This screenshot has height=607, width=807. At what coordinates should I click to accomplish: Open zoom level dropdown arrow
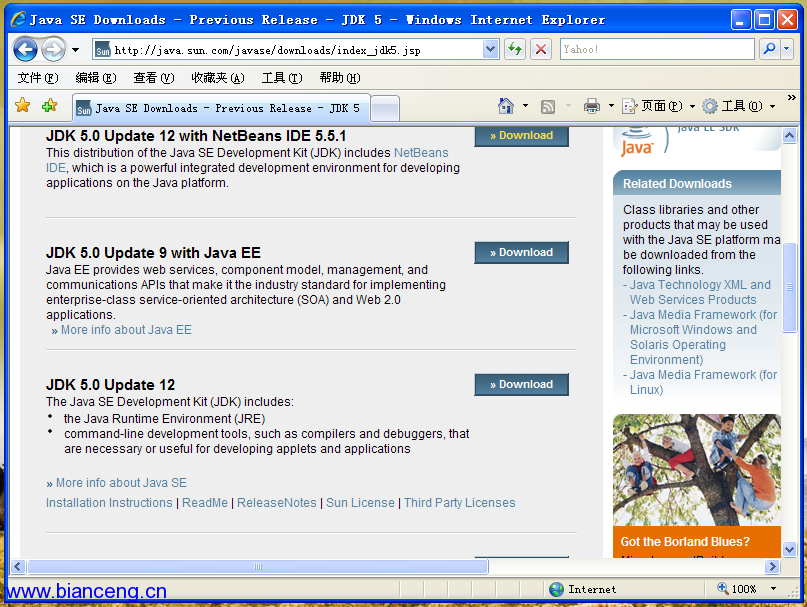(773, 588)
